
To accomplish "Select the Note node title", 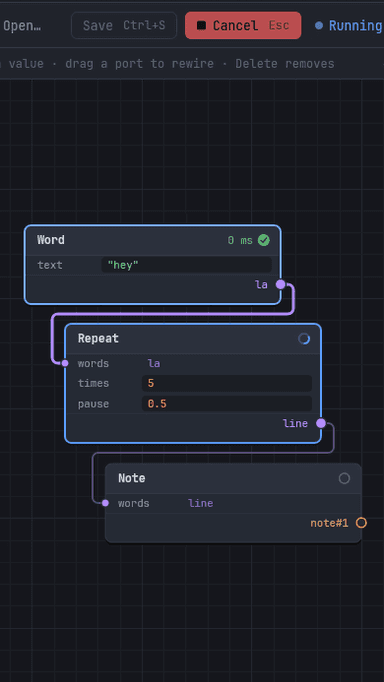I will coord(132,478).
